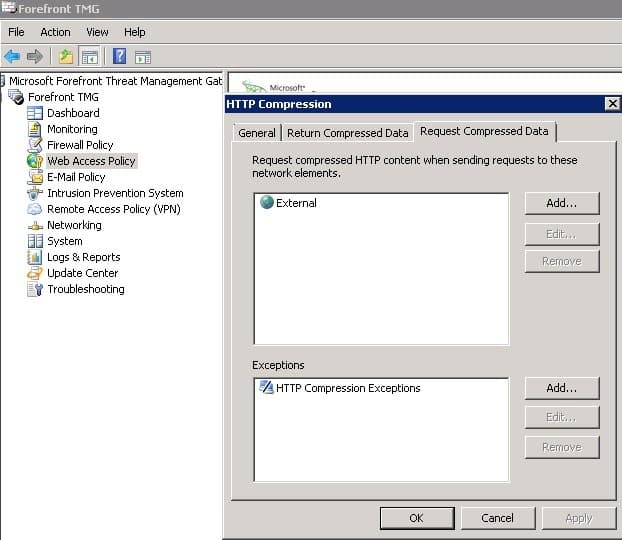Click the Cancel button
622x540 pixels.
497,518
